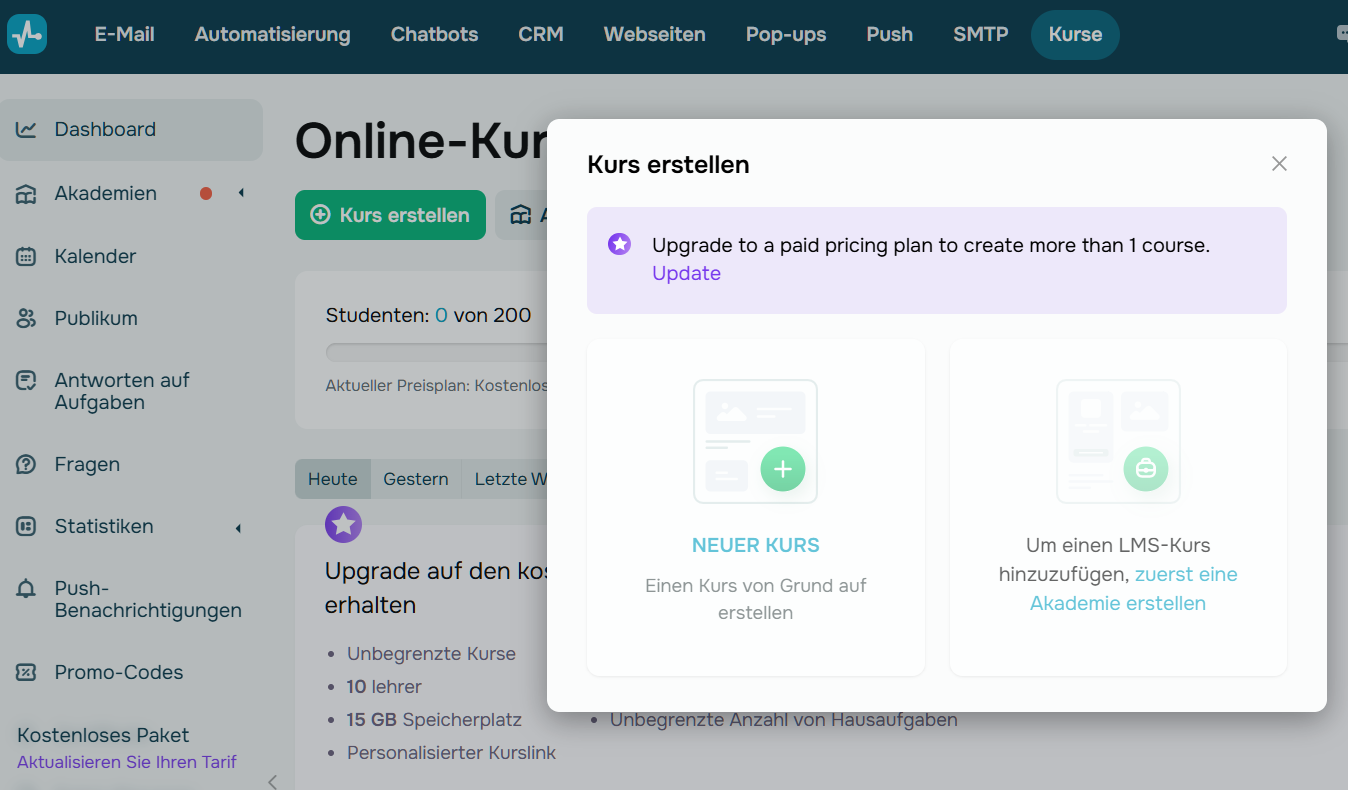Click the Dashboard chart icon in sidebar
This screenshot has height=790, width=1348.
(26, 130)
